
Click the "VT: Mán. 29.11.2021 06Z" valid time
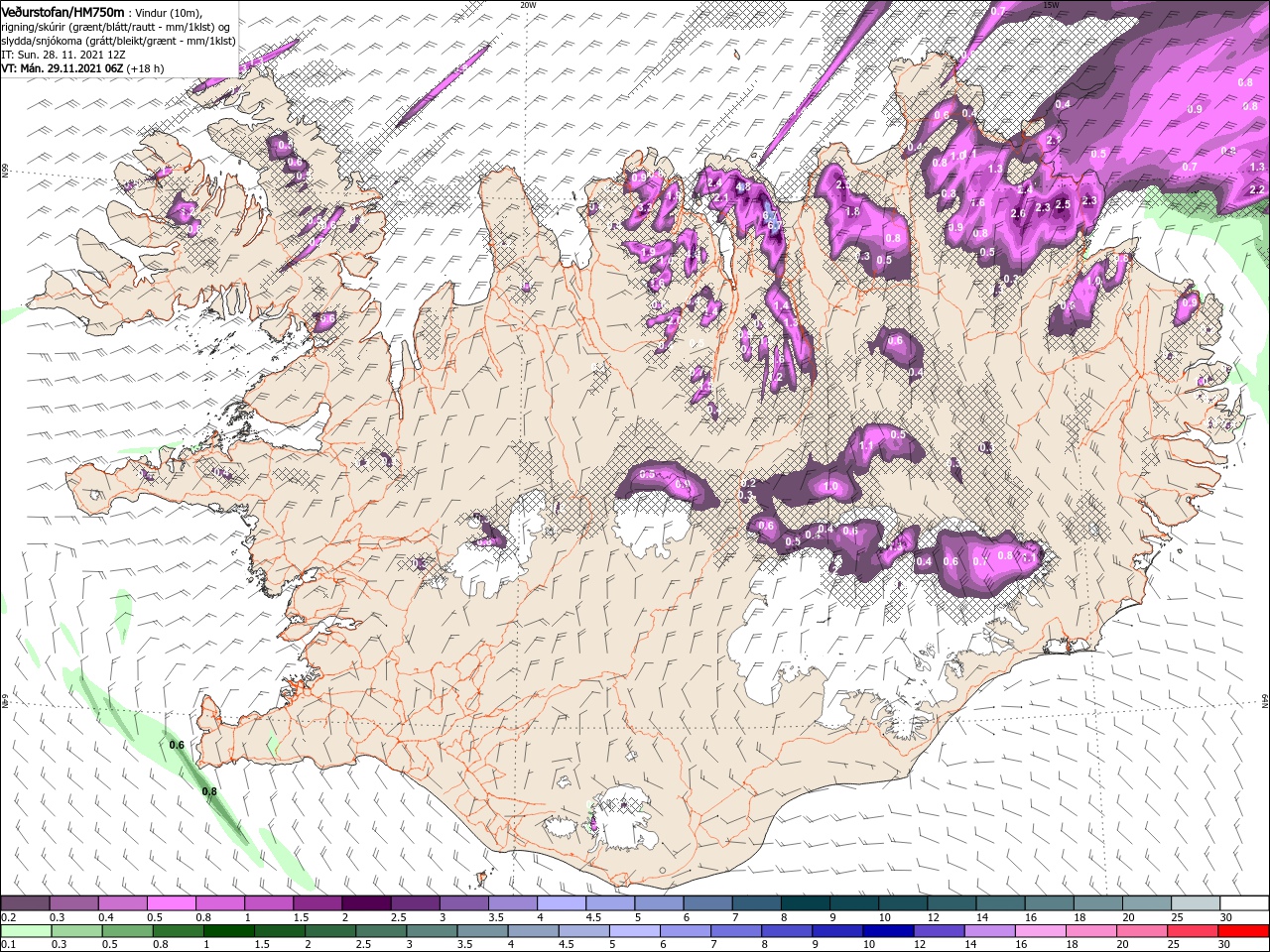coord(62,68)
